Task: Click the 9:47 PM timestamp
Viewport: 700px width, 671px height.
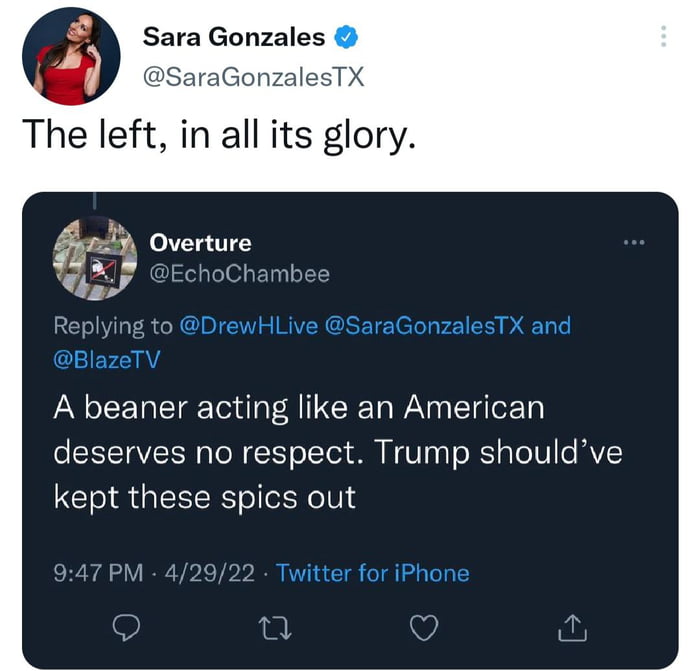Action: (x=97, y=573)
